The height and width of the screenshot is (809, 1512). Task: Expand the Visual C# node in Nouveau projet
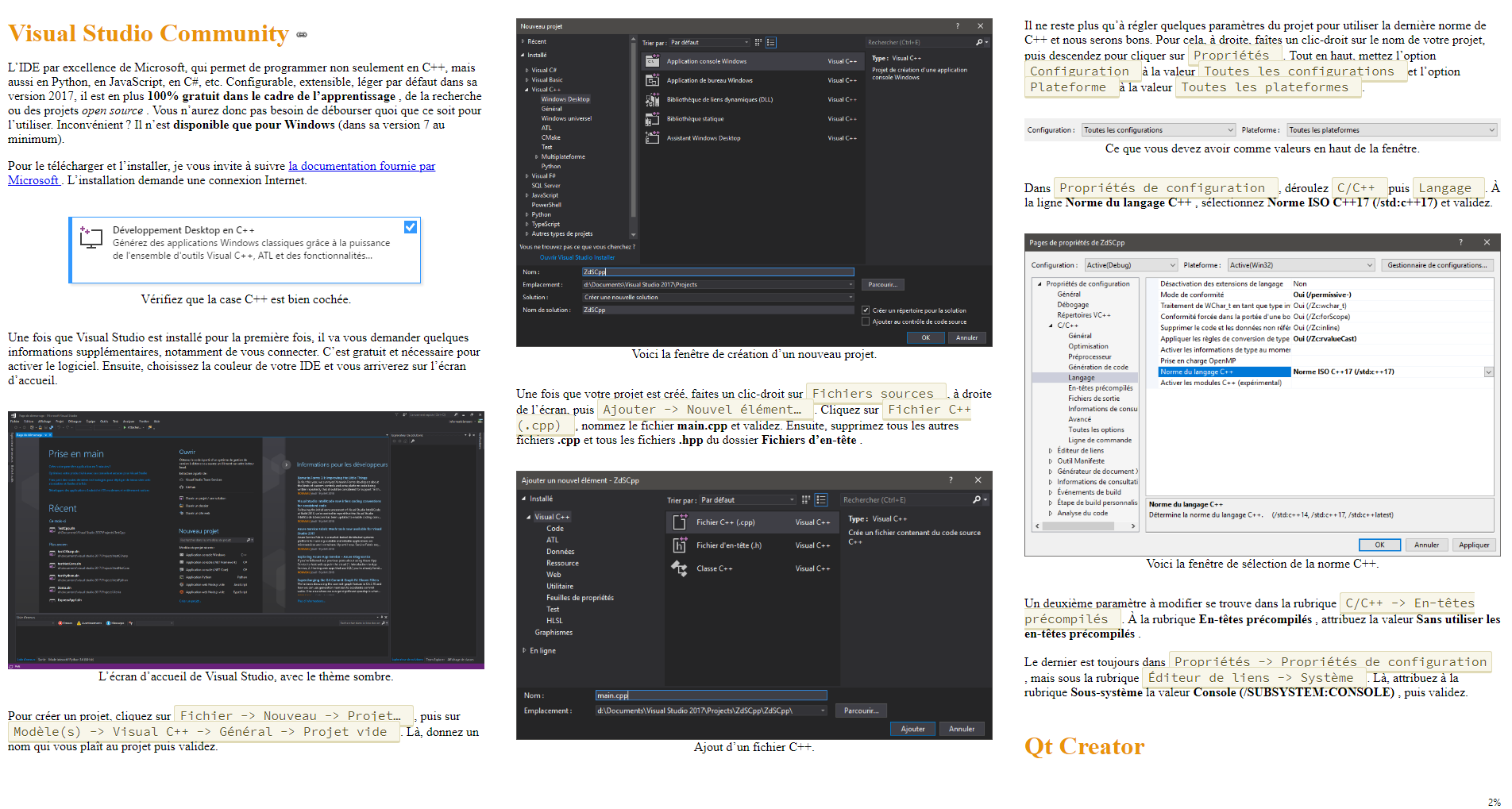click(526, 70)
